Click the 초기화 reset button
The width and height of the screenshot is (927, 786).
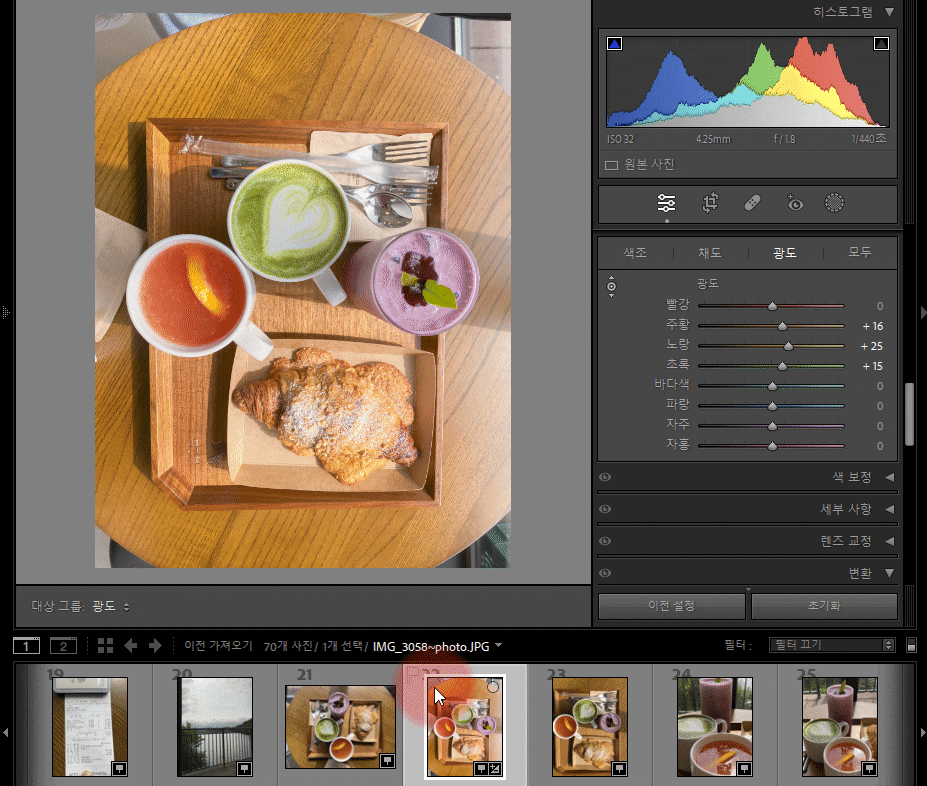click(824, 606)
